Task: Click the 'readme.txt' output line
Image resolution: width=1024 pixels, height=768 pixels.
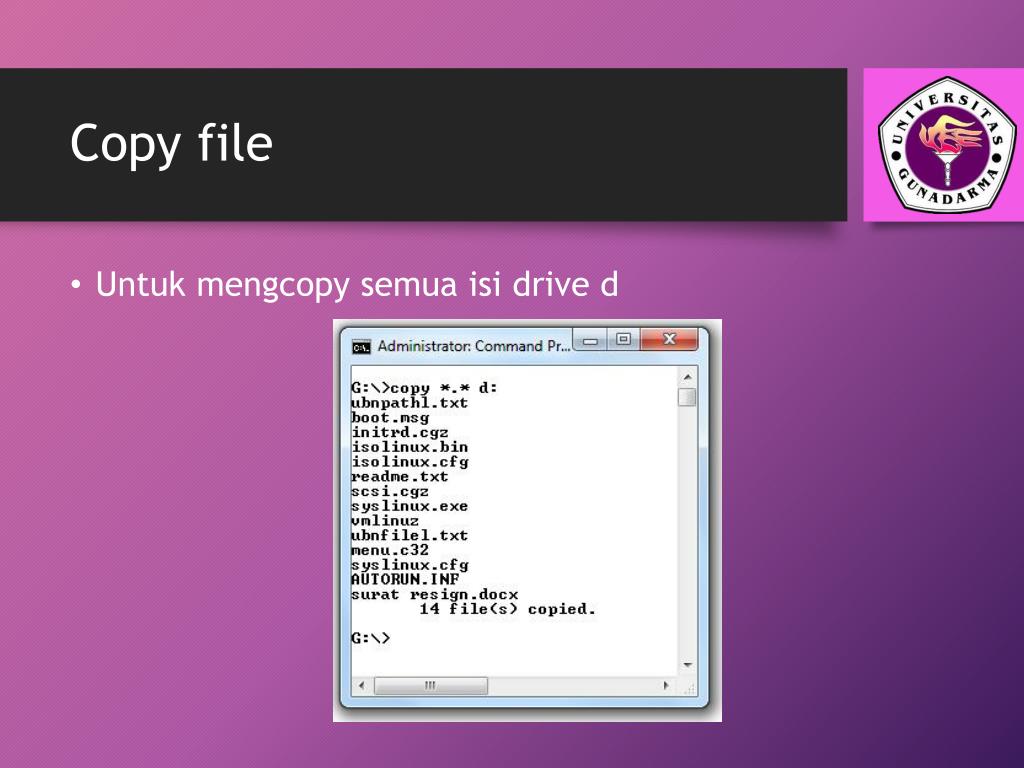Action: (x=400, y=477)
